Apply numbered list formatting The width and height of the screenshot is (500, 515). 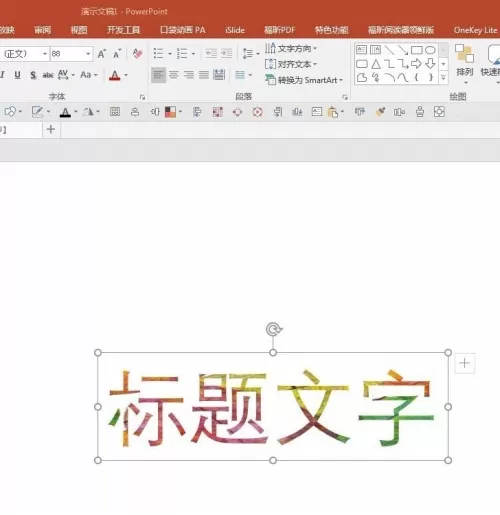coord(182,53)
